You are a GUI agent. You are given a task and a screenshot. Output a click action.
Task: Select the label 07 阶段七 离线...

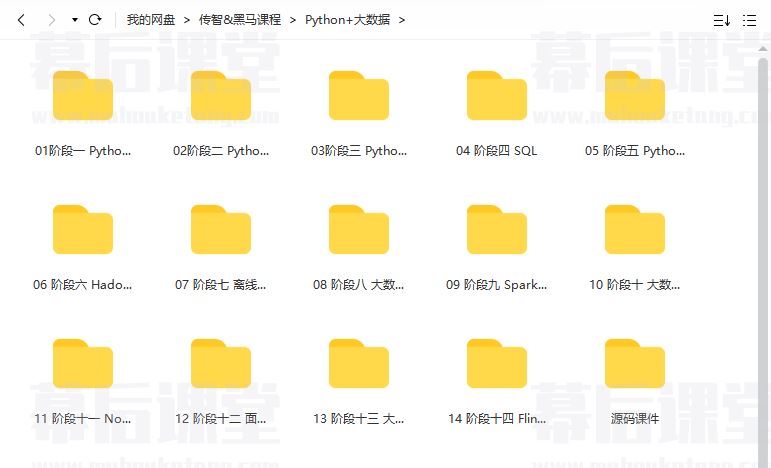point(221,284)
